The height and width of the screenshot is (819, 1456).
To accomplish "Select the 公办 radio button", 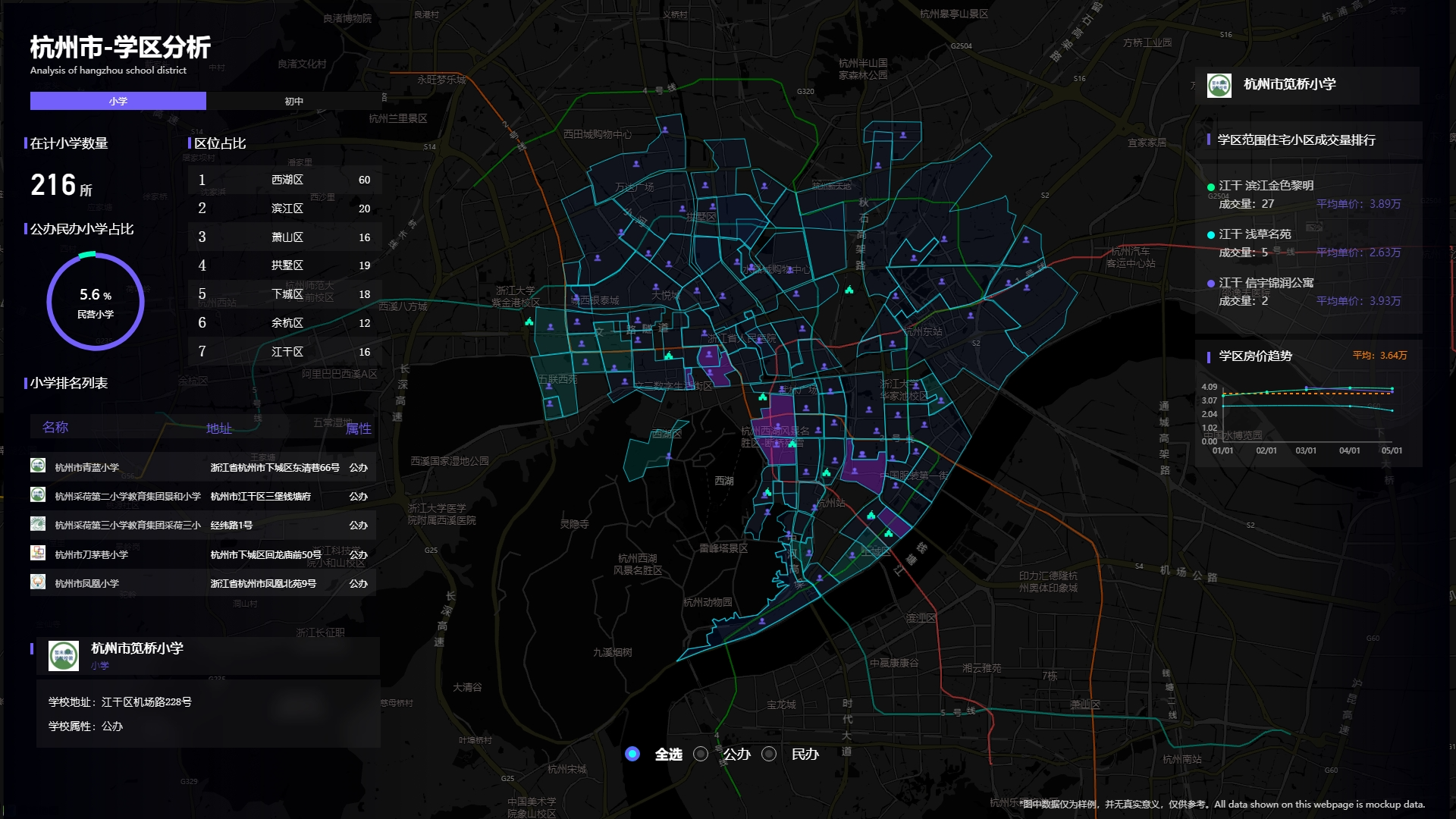I will pyautogui.click(x=701, y=754).
